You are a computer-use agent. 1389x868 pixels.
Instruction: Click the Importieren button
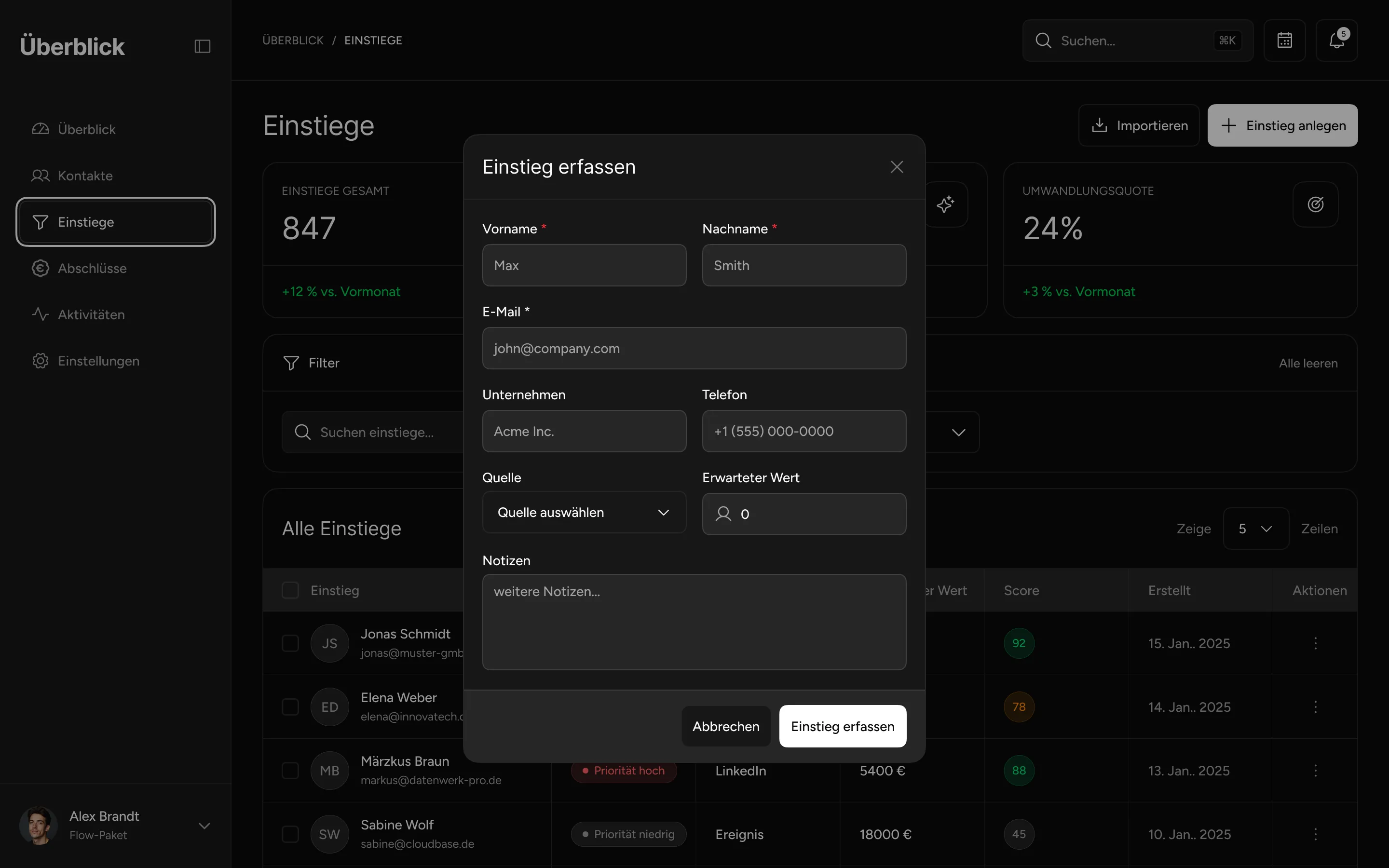1139,125
